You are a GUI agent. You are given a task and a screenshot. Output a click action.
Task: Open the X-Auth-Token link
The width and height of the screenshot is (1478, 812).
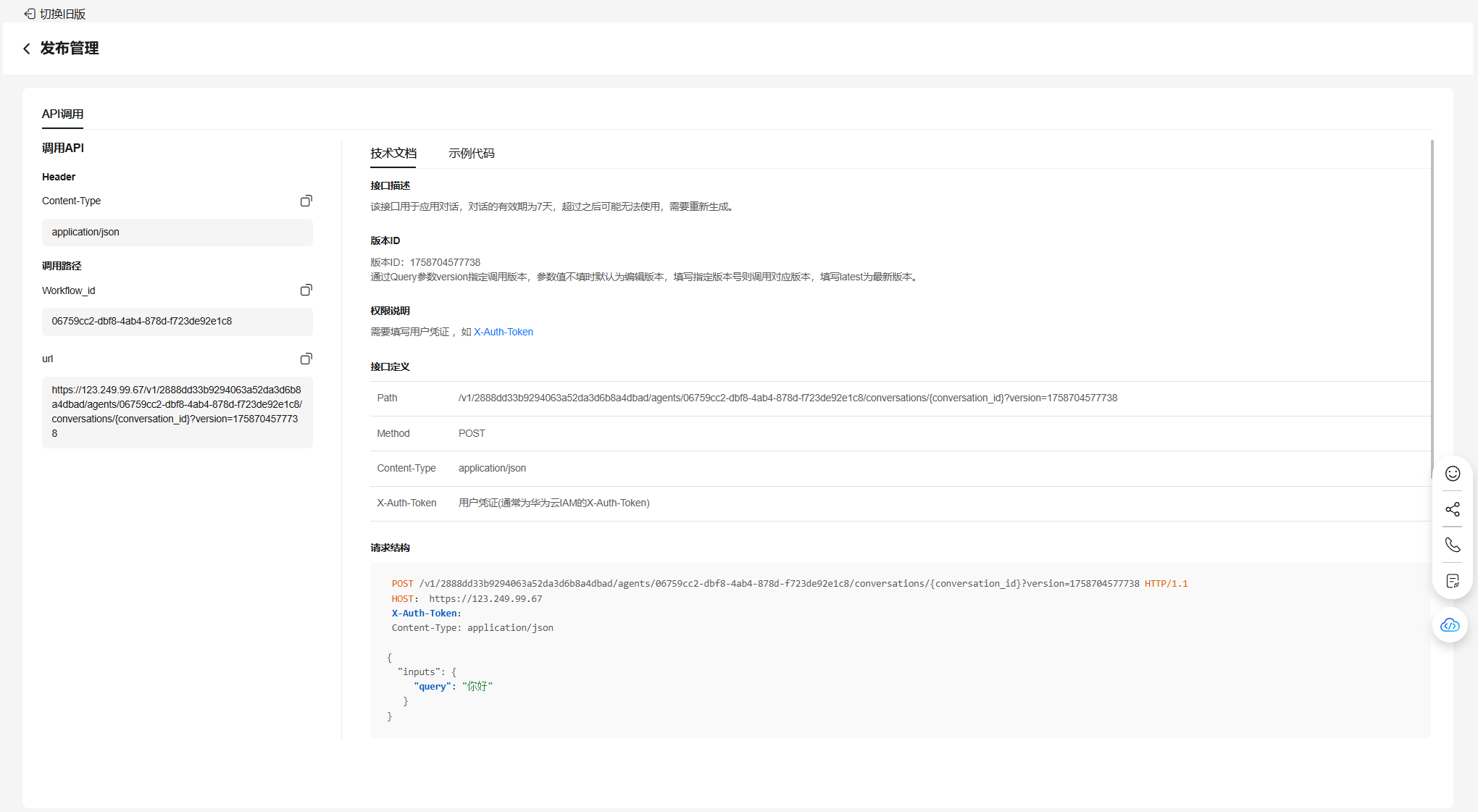[x=503, y=332]
